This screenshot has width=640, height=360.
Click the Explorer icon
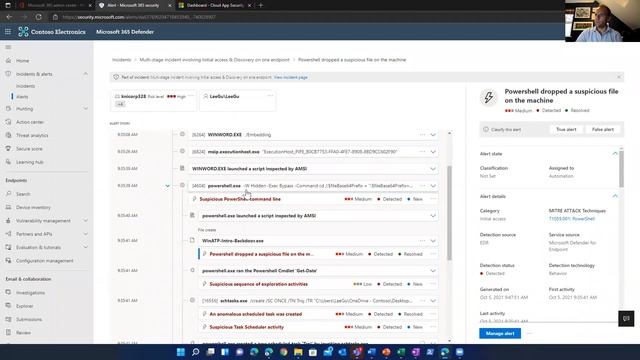[x=8, y=306]
